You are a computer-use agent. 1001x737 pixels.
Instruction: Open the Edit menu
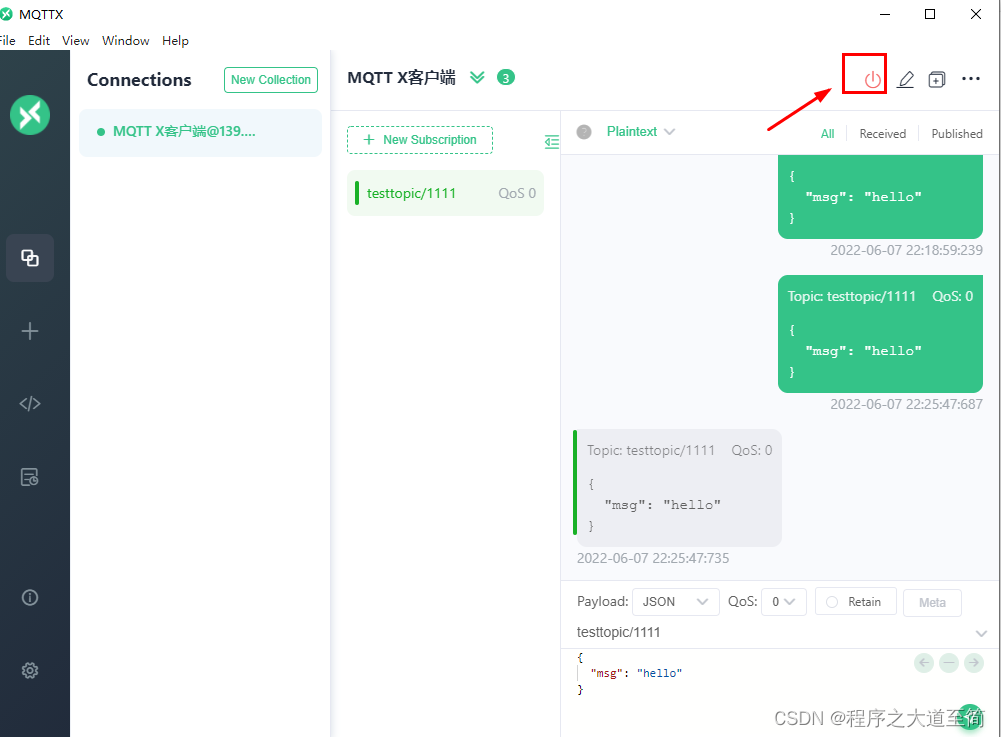tap(39, 40)
